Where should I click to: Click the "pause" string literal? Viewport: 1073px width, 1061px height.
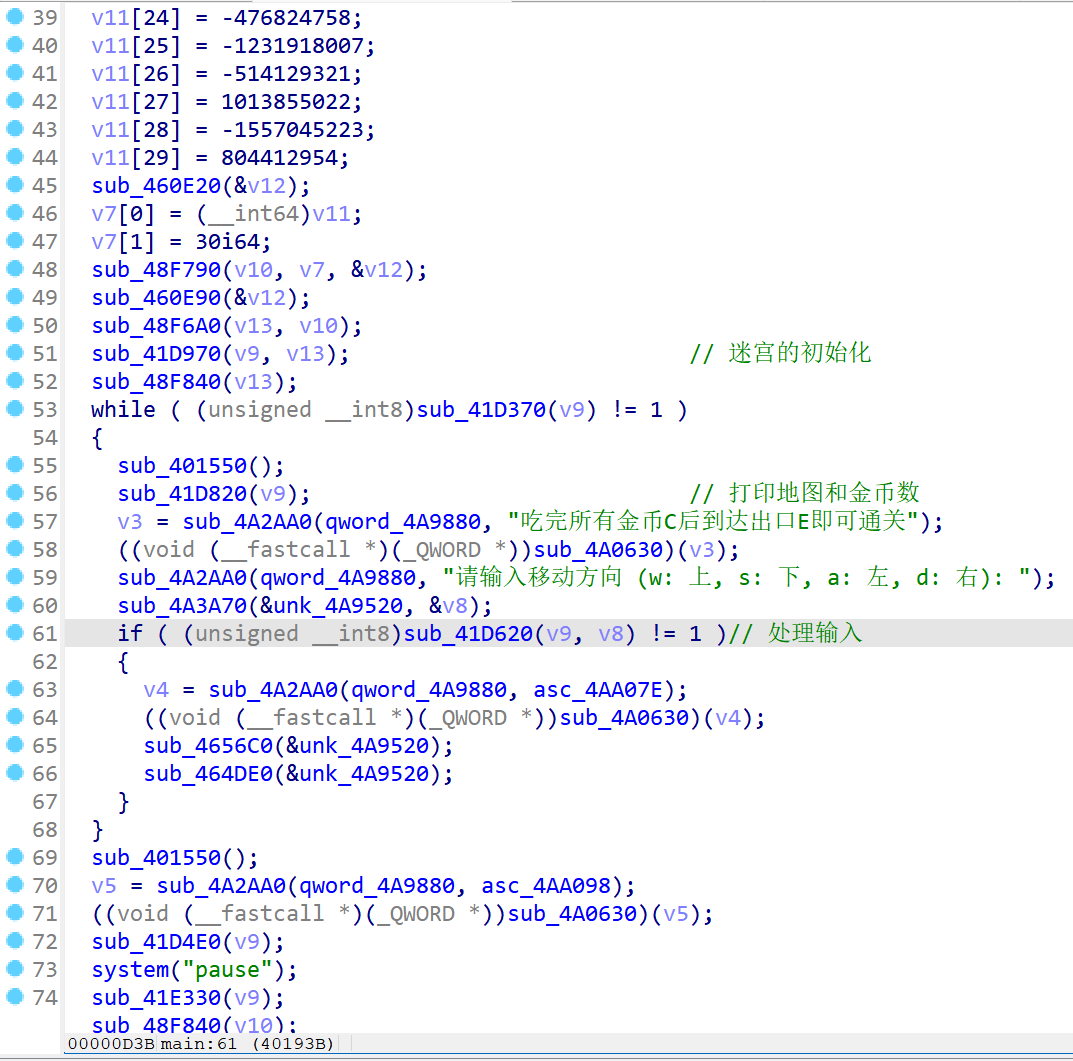pos(230,969)
